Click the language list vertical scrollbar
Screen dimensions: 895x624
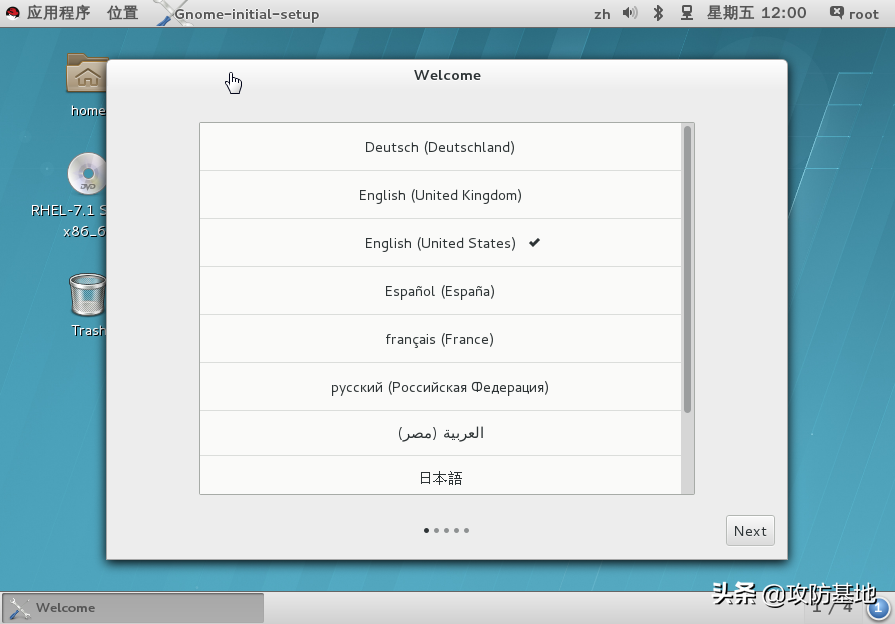point(687,268)
